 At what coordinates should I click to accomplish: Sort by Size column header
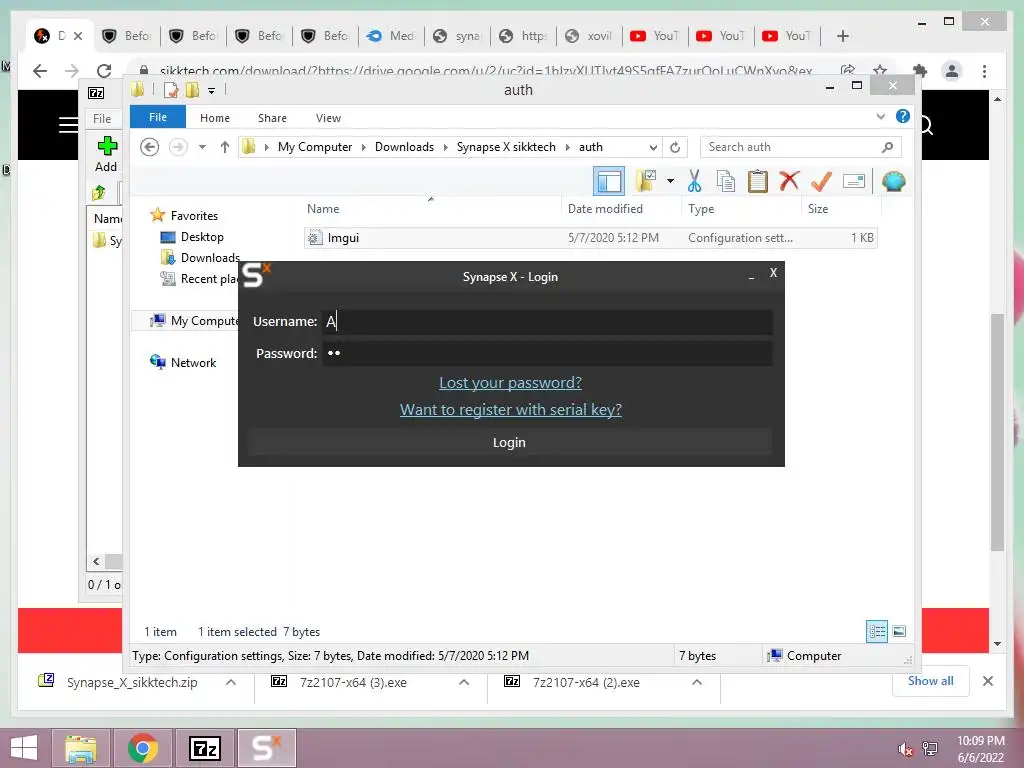click(x=841, y=209)
